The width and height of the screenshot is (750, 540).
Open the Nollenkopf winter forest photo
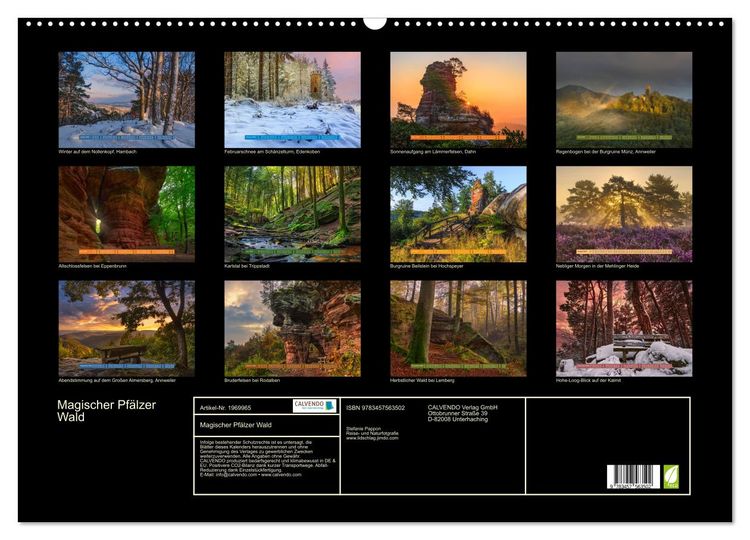click(127, 99)
